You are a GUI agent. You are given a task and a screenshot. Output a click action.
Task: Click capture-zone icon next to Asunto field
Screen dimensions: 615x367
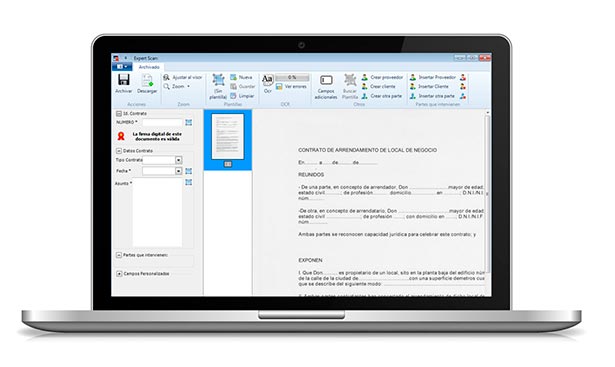point(189,182)
